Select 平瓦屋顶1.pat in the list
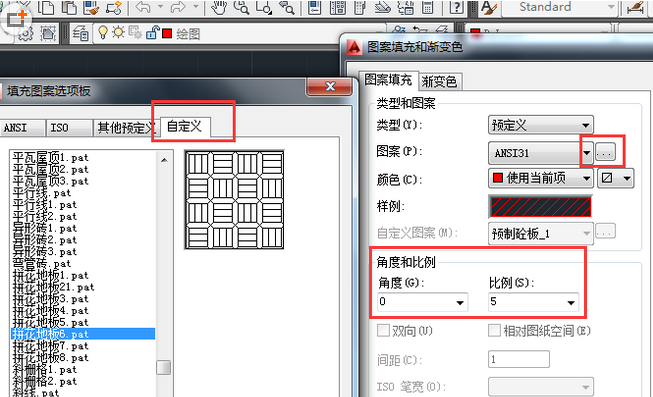 [x=50, y=157]
